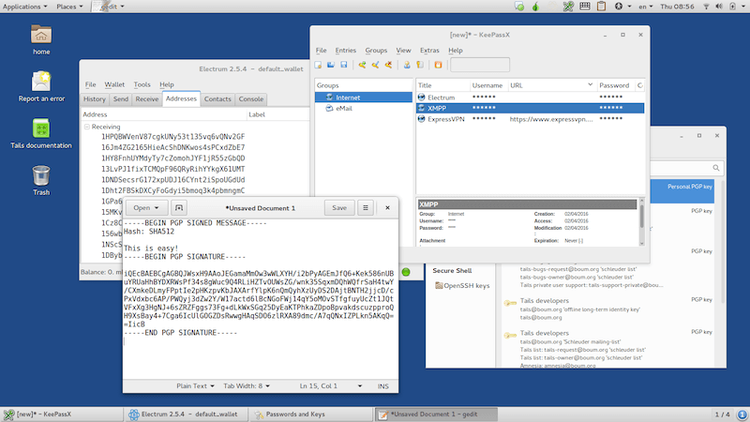Click the Save button in gedit
Image resolution: width=750 pixels, height=422 pixels.
click(x=339, y=207)
